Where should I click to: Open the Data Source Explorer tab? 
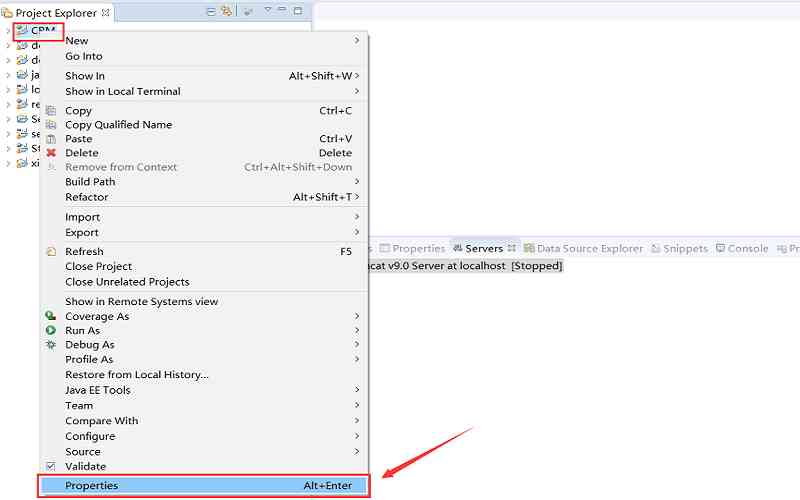584,248
